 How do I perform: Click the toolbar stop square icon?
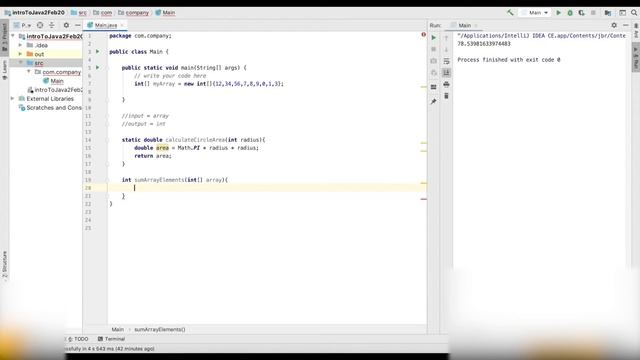click(593, 13)
